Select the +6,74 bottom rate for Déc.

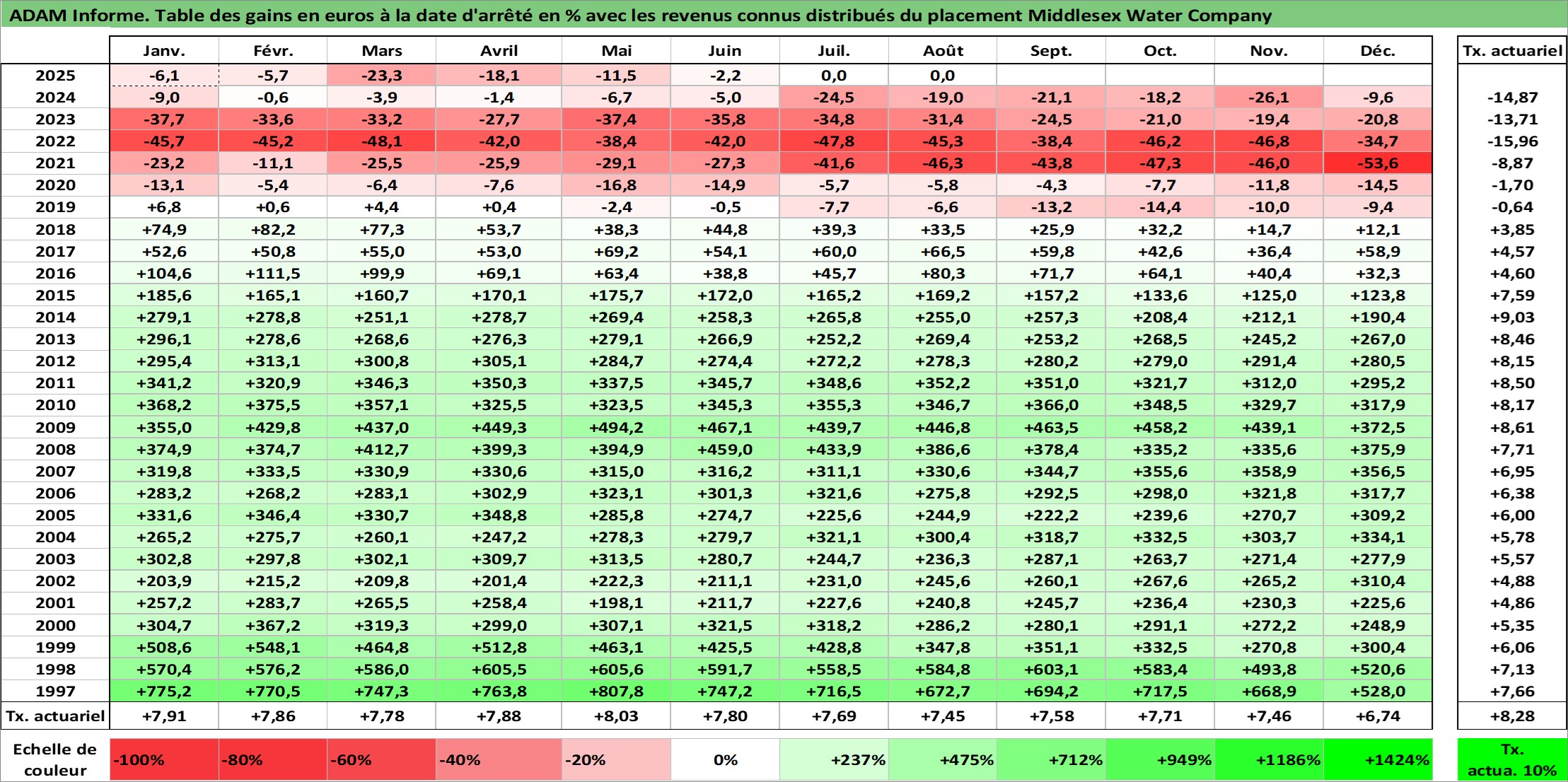pos(1378,716)
